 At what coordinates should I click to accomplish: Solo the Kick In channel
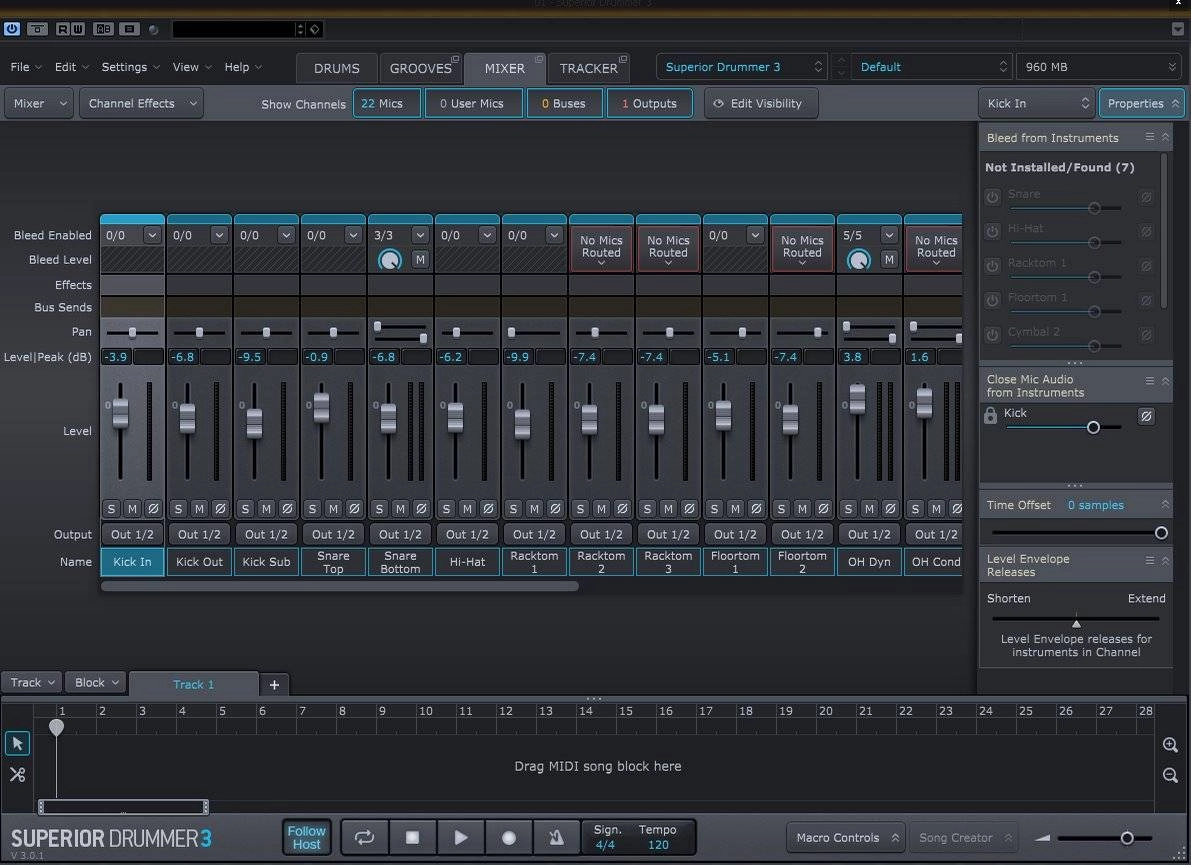pyautogui.click(x=111, y=508)
